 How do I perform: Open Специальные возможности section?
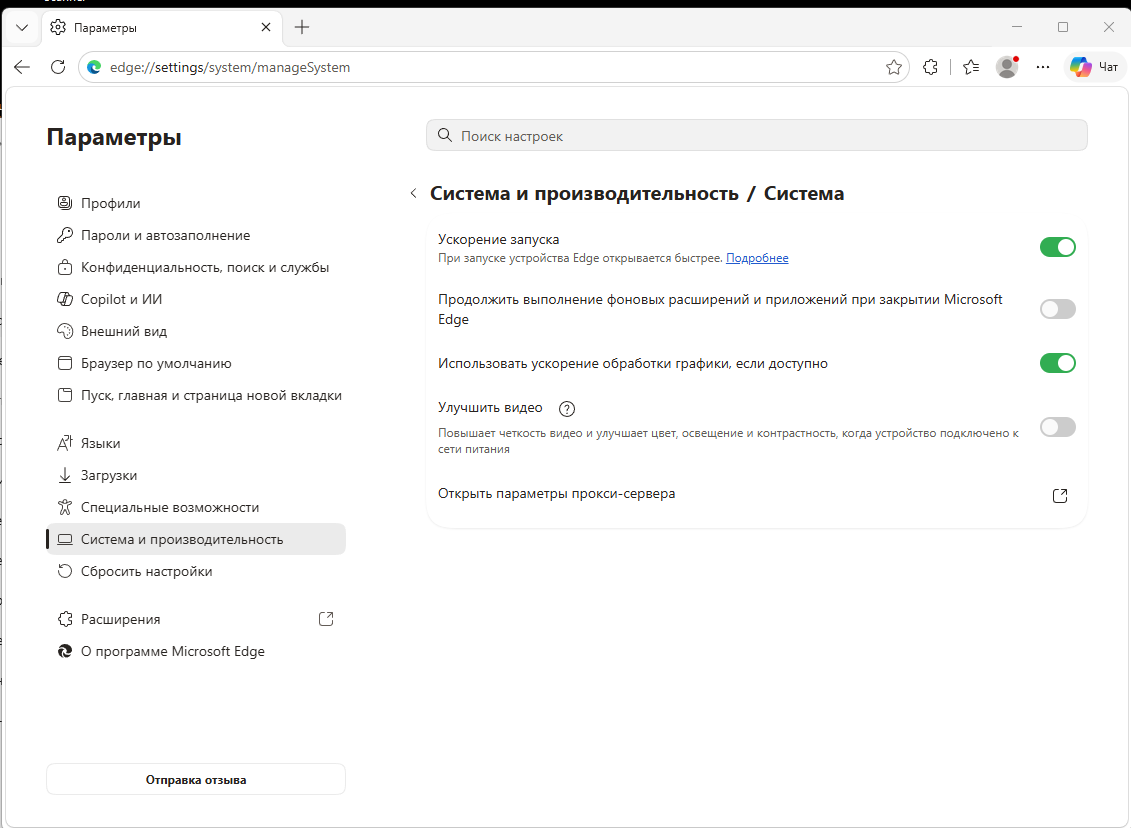(x=196, y=507)
